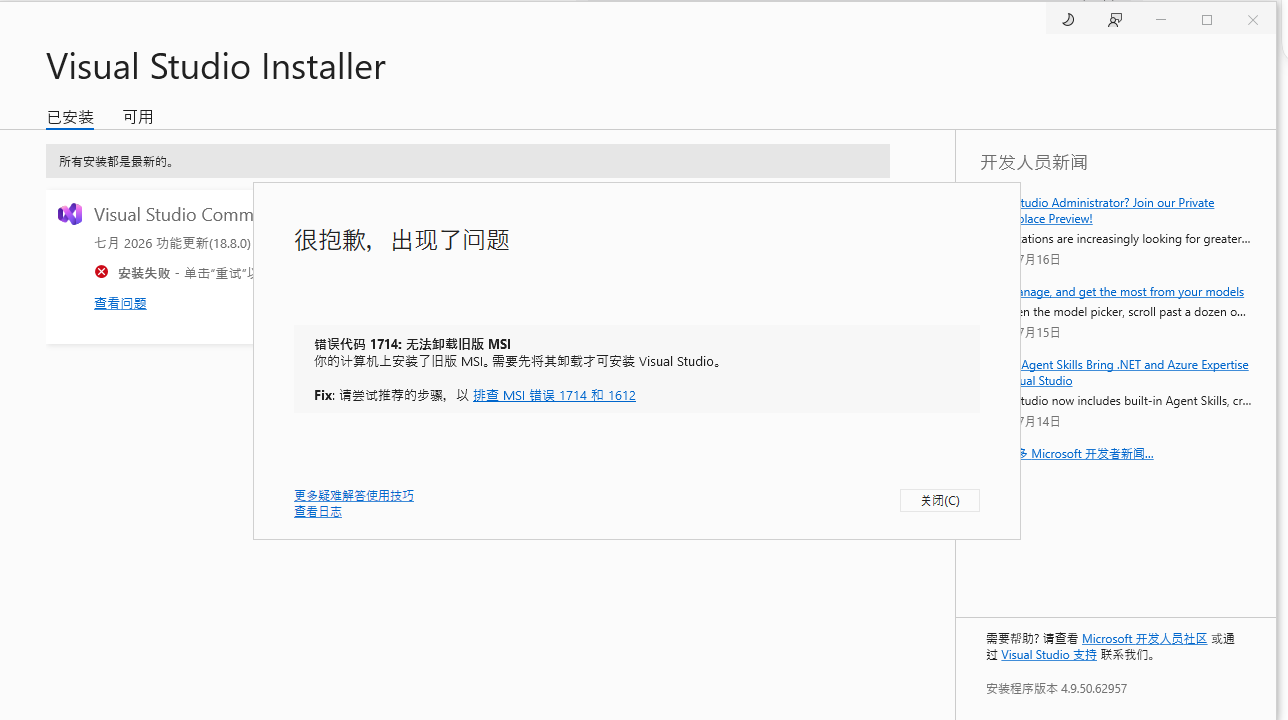
Task: Switch to the 可用 tab
Action: (x=138, y=117)
